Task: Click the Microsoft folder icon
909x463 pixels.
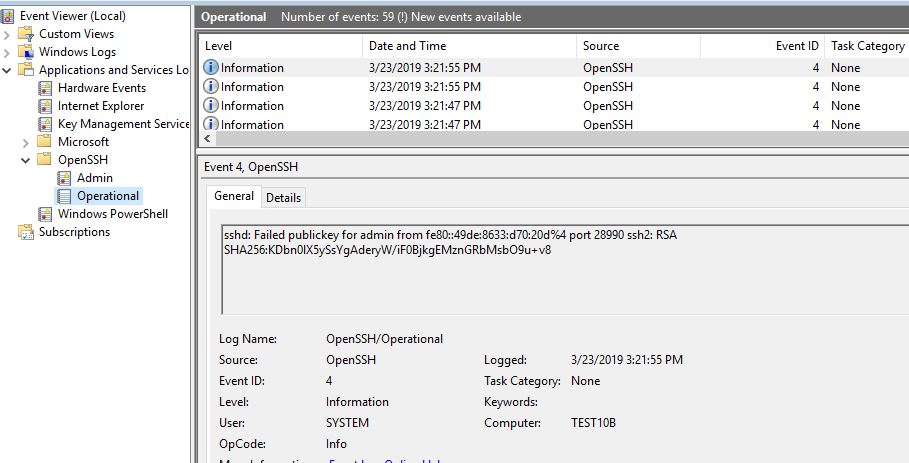Action: [45, 141]
